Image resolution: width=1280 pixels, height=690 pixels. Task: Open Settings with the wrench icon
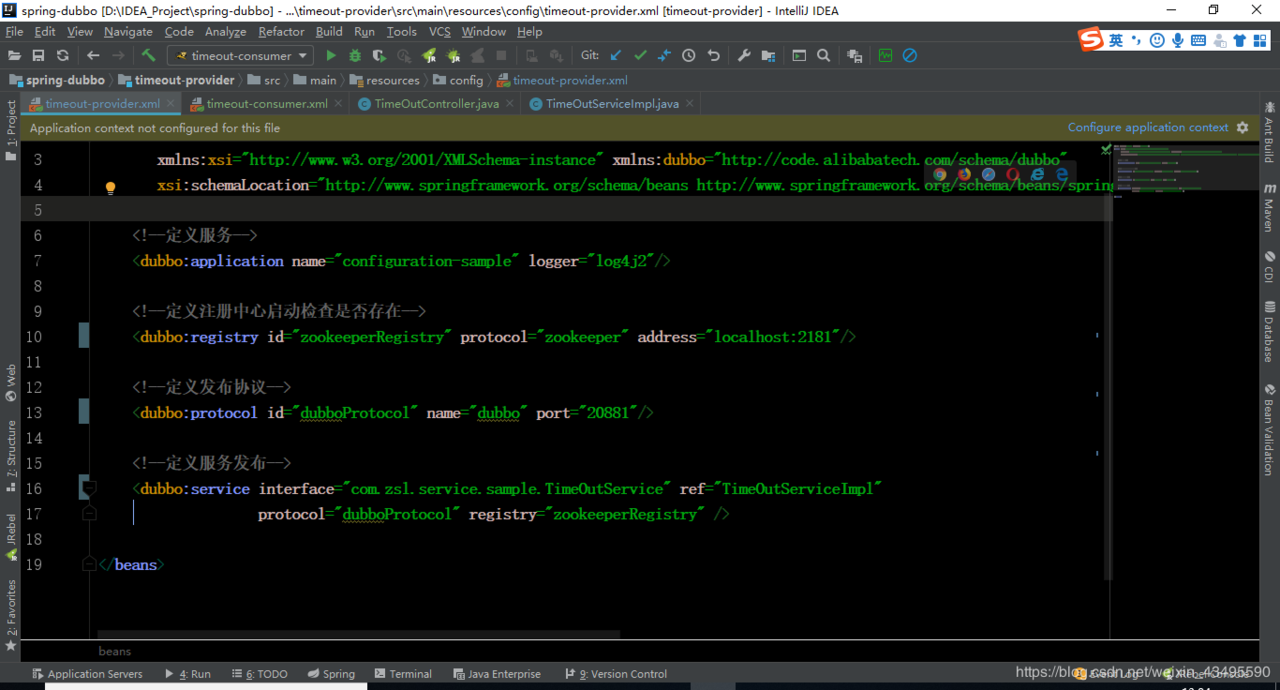click(x=744, y=56)
